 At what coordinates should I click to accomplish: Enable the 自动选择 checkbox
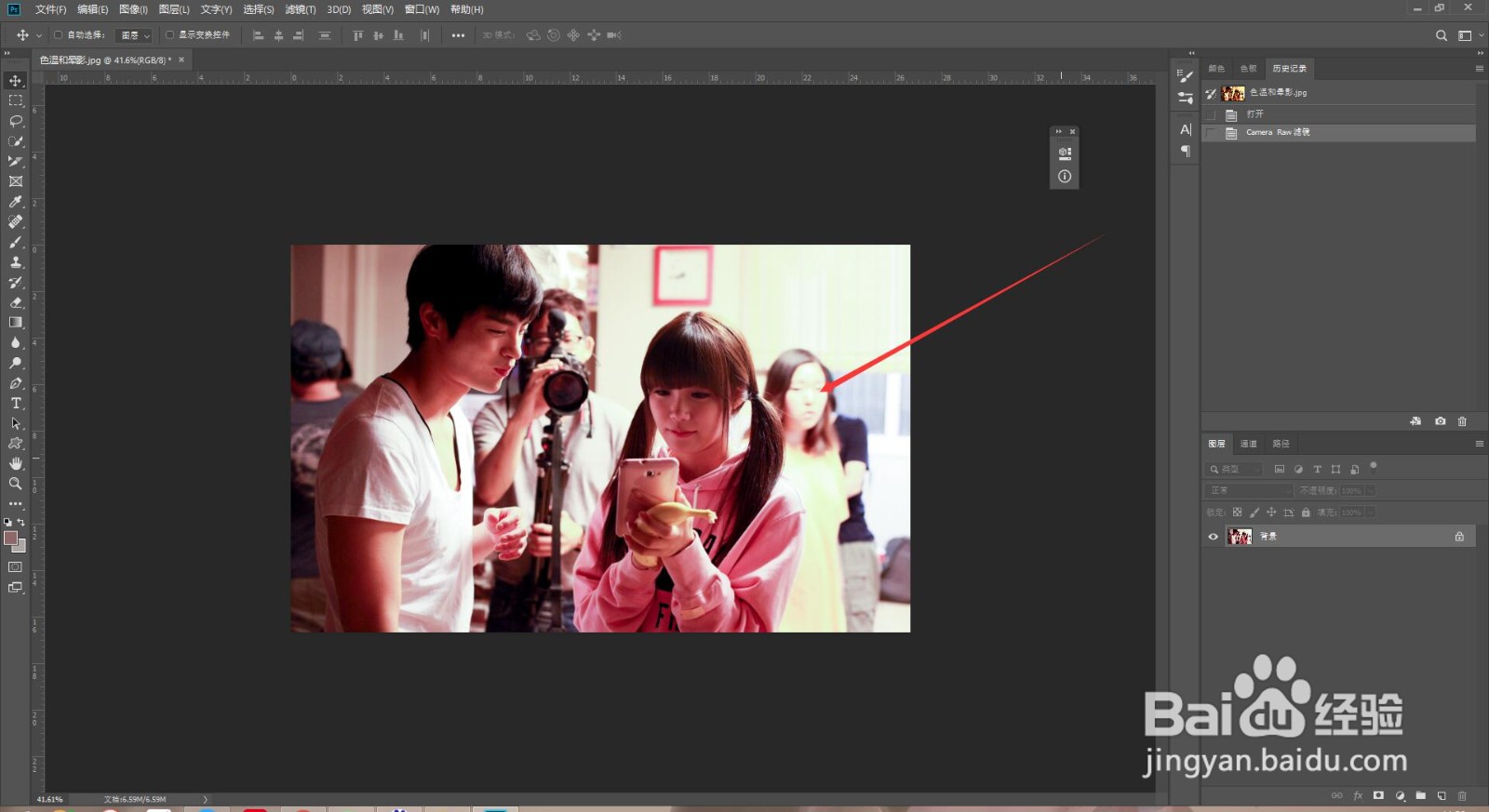click(58, 35)
